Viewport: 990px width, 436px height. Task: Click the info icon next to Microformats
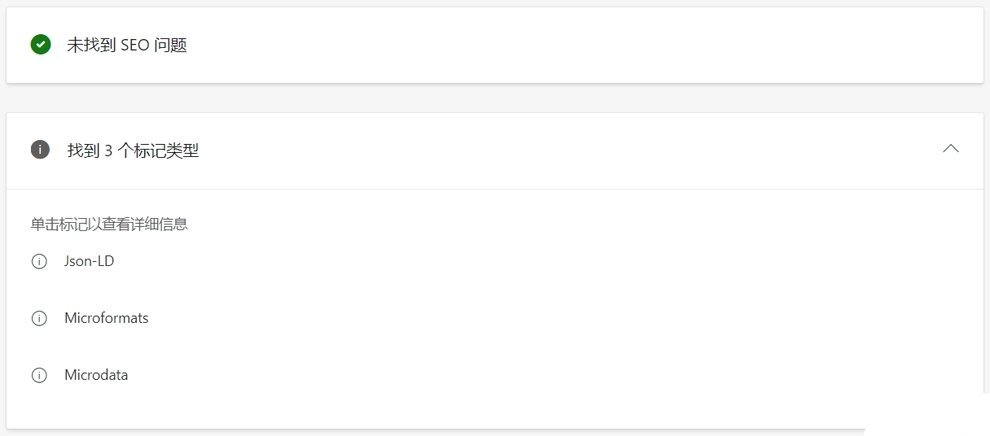click(39, 319)
